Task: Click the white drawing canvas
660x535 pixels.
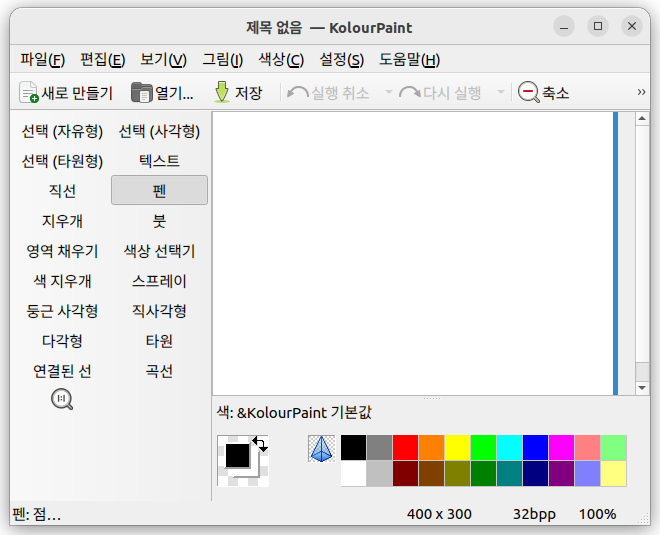Action: pos(412,253)
